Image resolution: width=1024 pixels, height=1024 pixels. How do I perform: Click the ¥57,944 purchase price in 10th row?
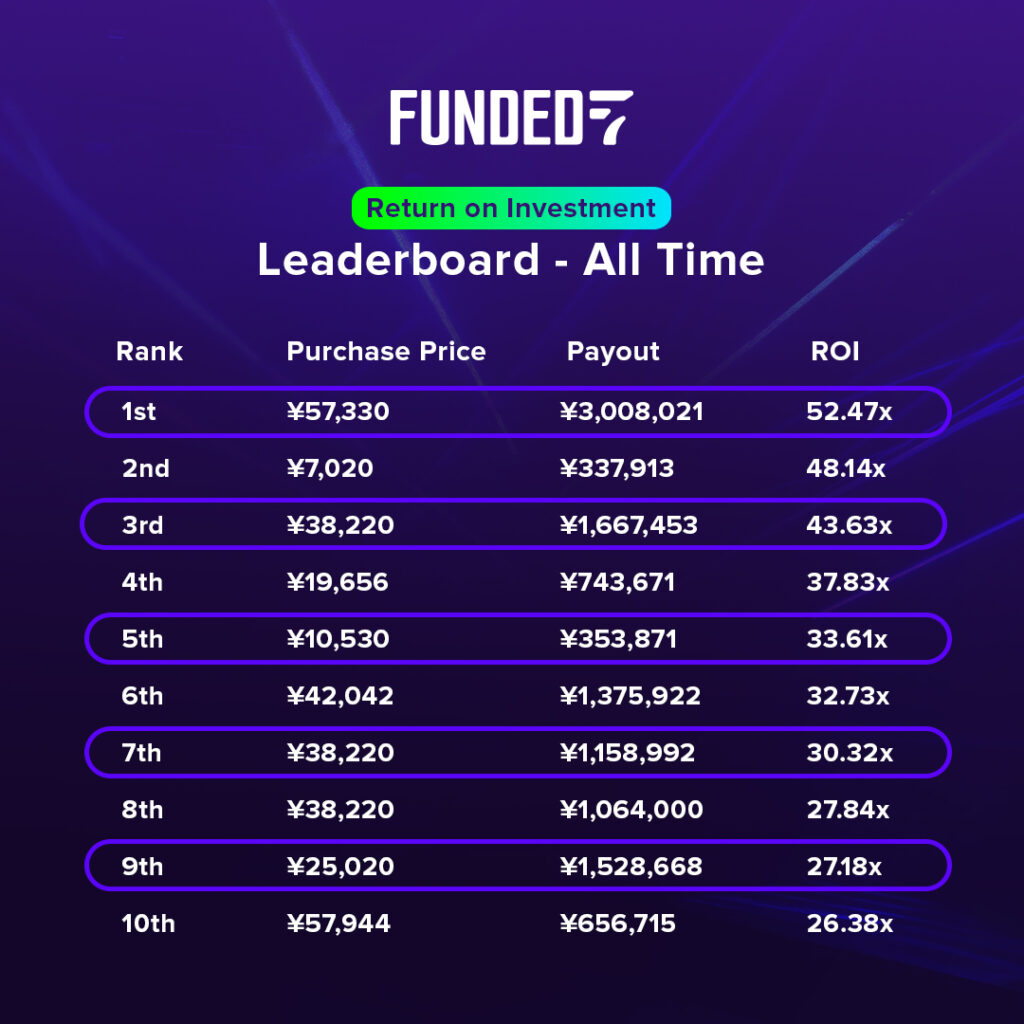339,923
